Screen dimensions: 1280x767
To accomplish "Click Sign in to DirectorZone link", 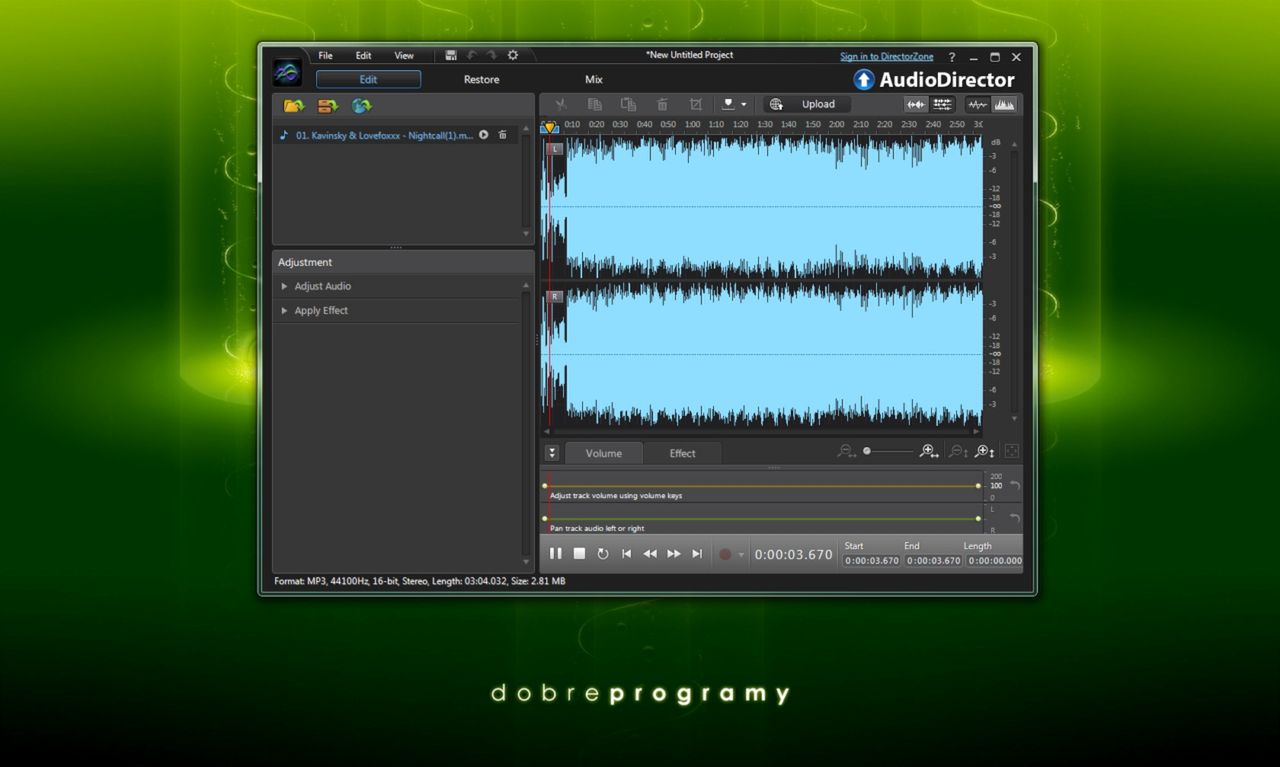I will coord(886,57).
